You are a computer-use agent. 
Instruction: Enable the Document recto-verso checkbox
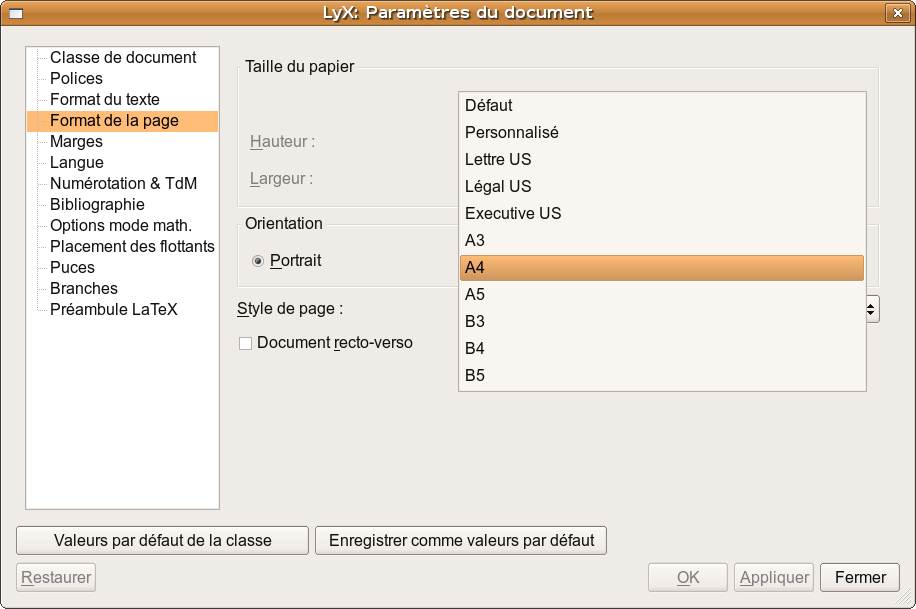(245, 343)
